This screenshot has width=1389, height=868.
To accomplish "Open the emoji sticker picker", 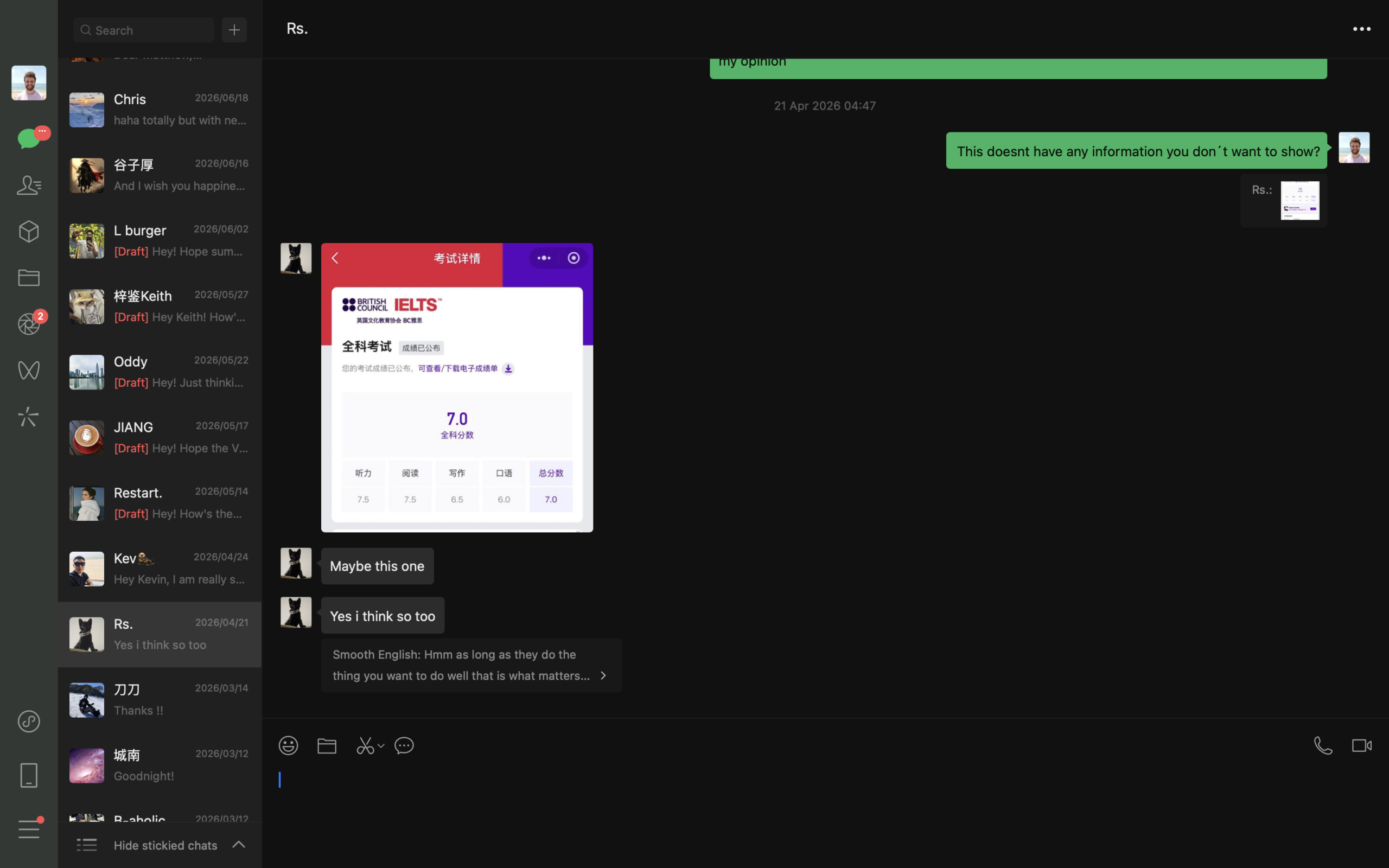I will pyautogui.click(x=288, y=746).
